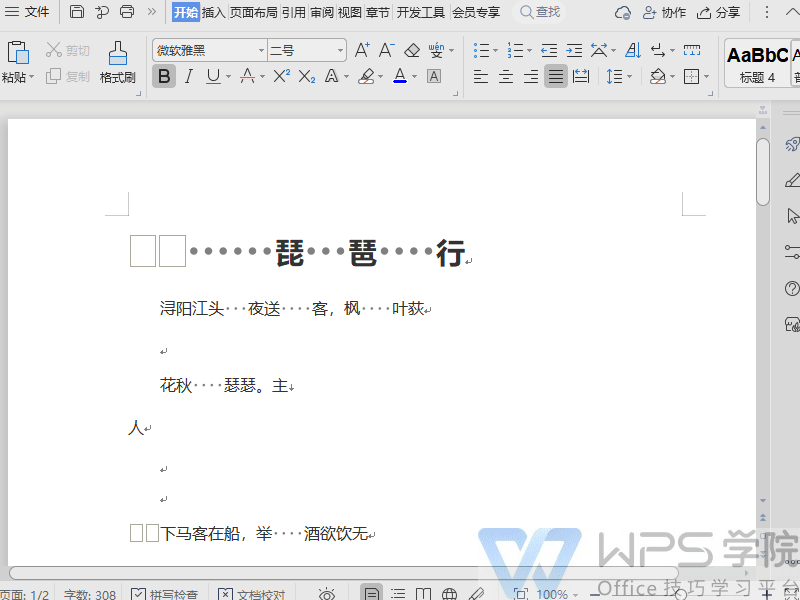Click the print icon
800x600 pixels.
click(127, 12)
